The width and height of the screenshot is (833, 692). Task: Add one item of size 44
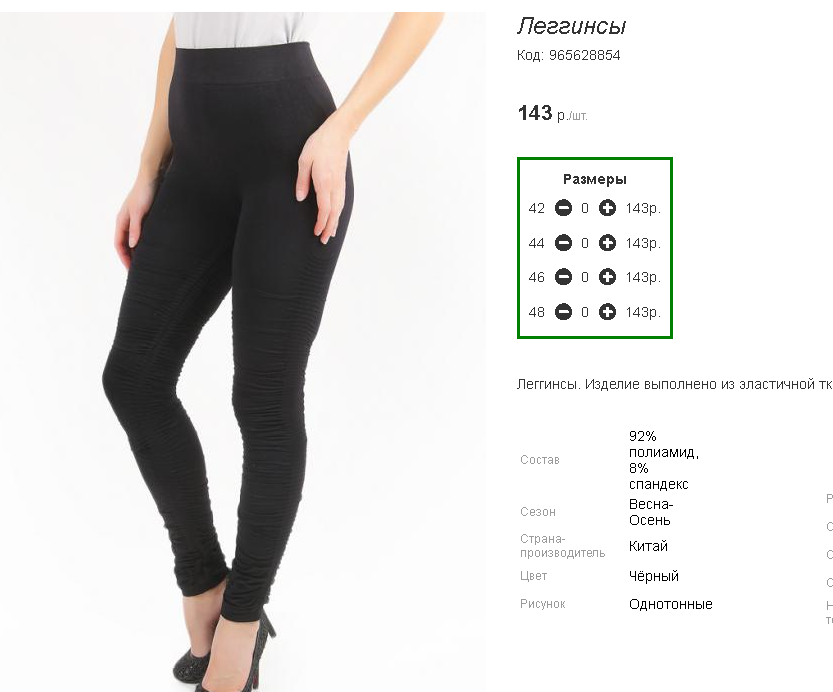click(607, 243)
